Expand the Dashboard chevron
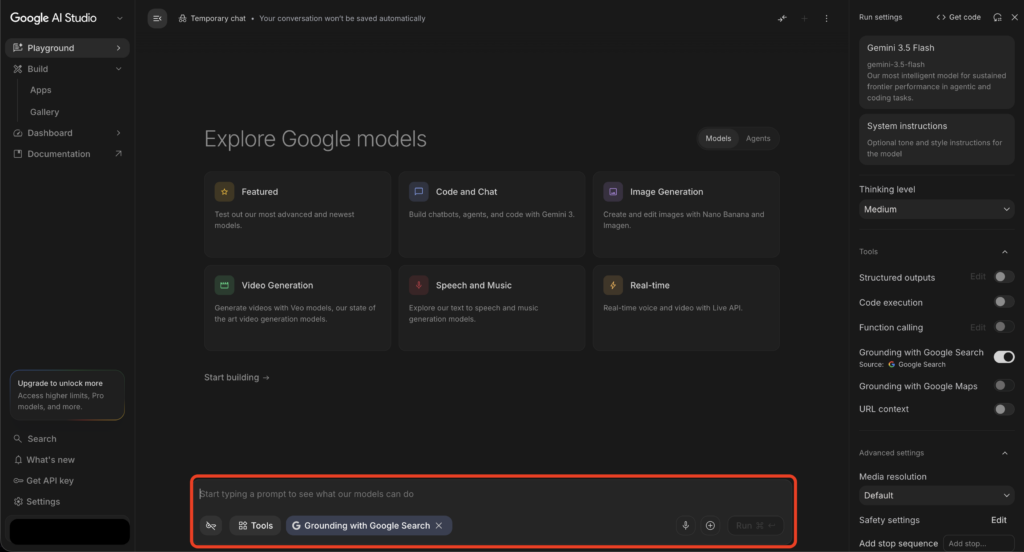This screenshot has width=1024, height=552. tap(118, 133)
